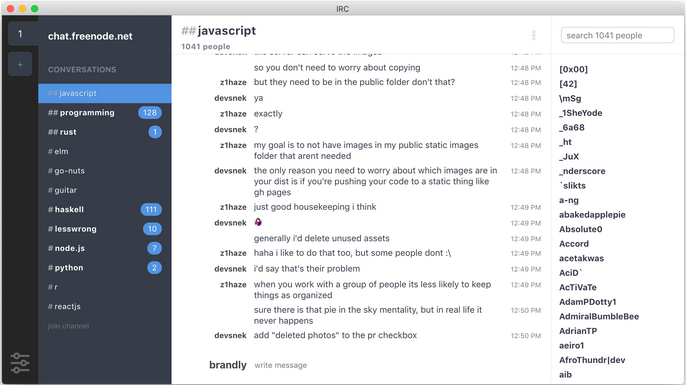Click the CONVERSATIONS section header

[x=82, y=70]
